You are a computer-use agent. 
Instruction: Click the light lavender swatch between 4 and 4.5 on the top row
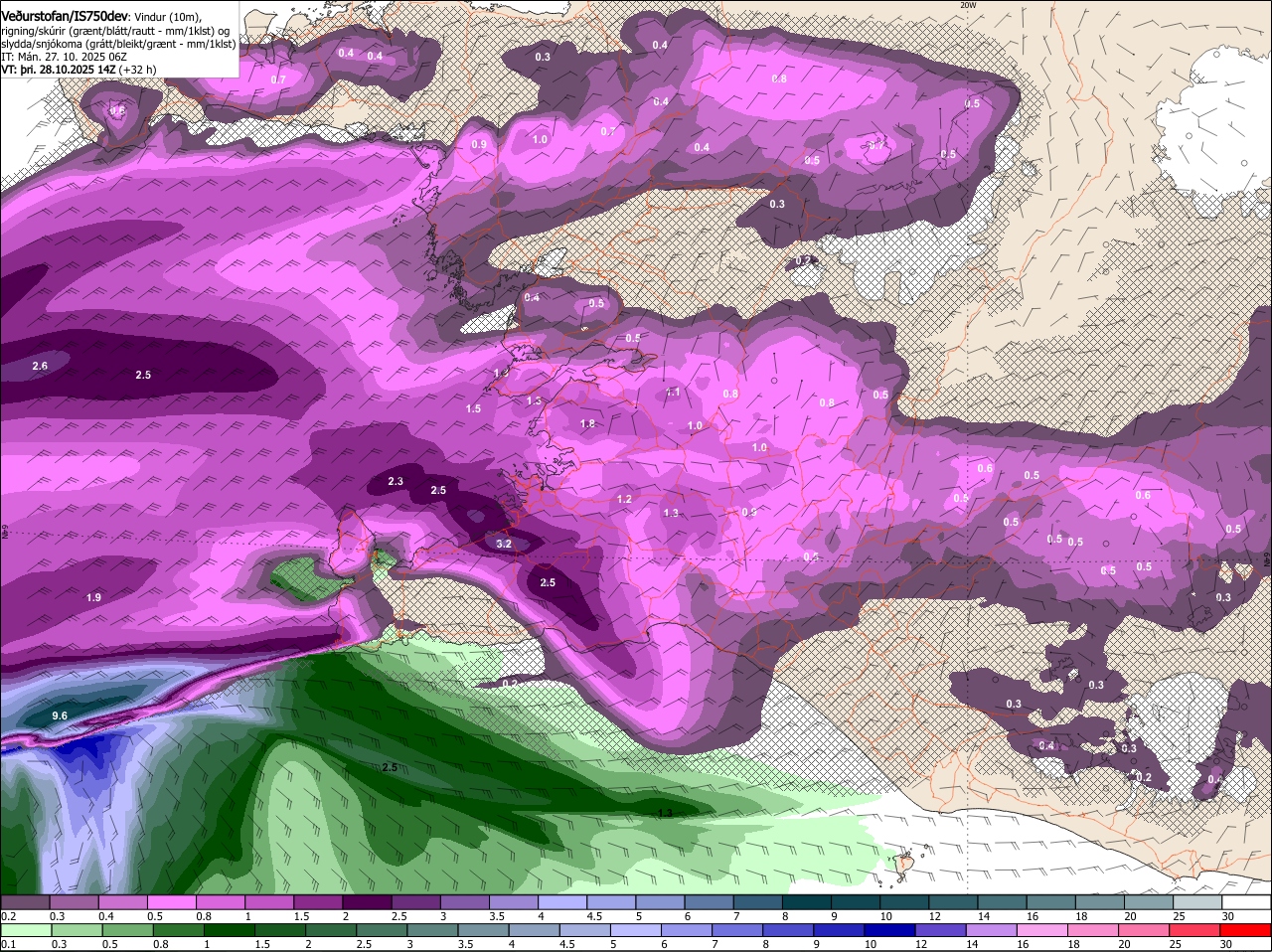[x=562, y=902]
